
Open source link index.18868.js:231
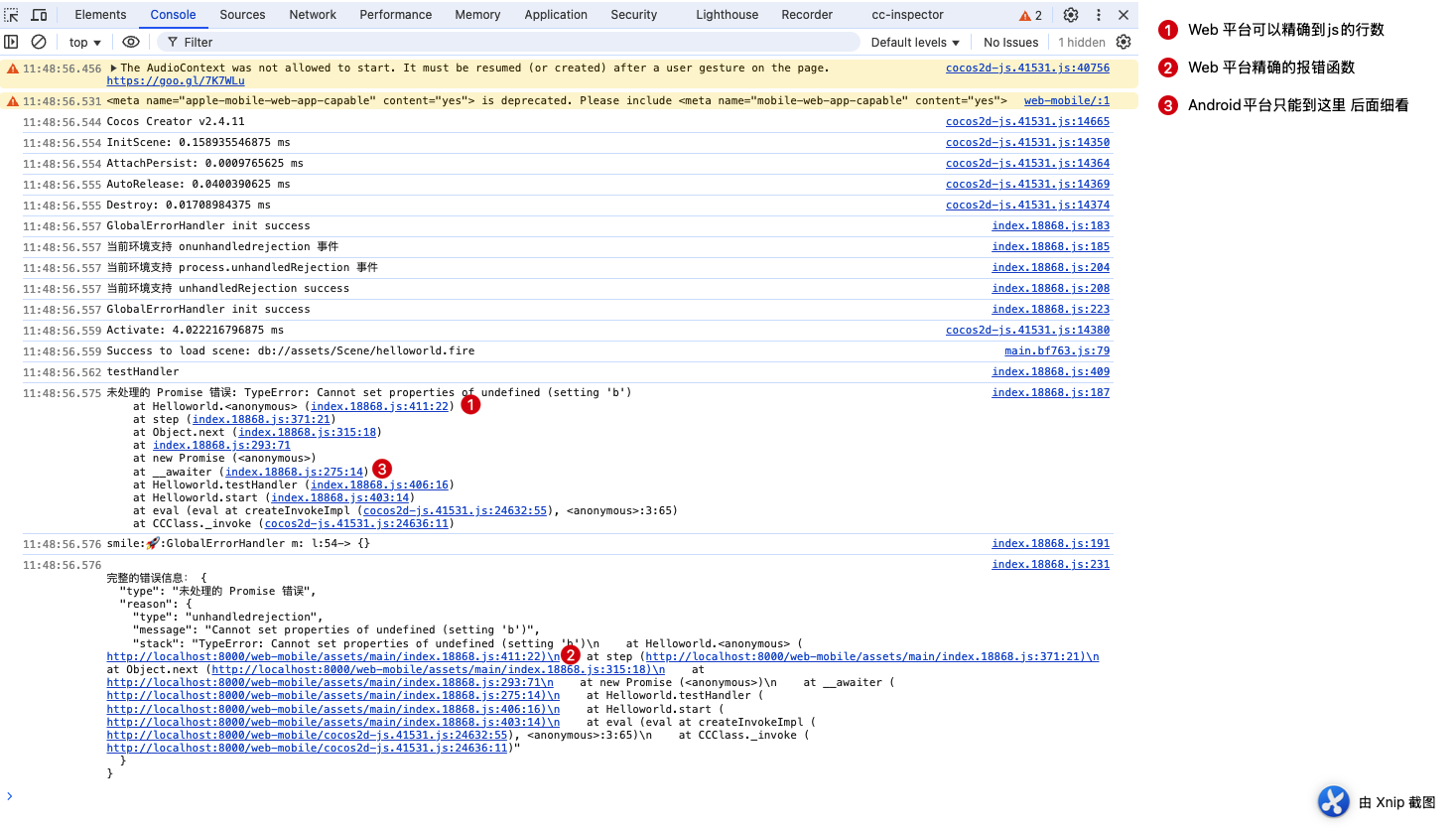1051,565
